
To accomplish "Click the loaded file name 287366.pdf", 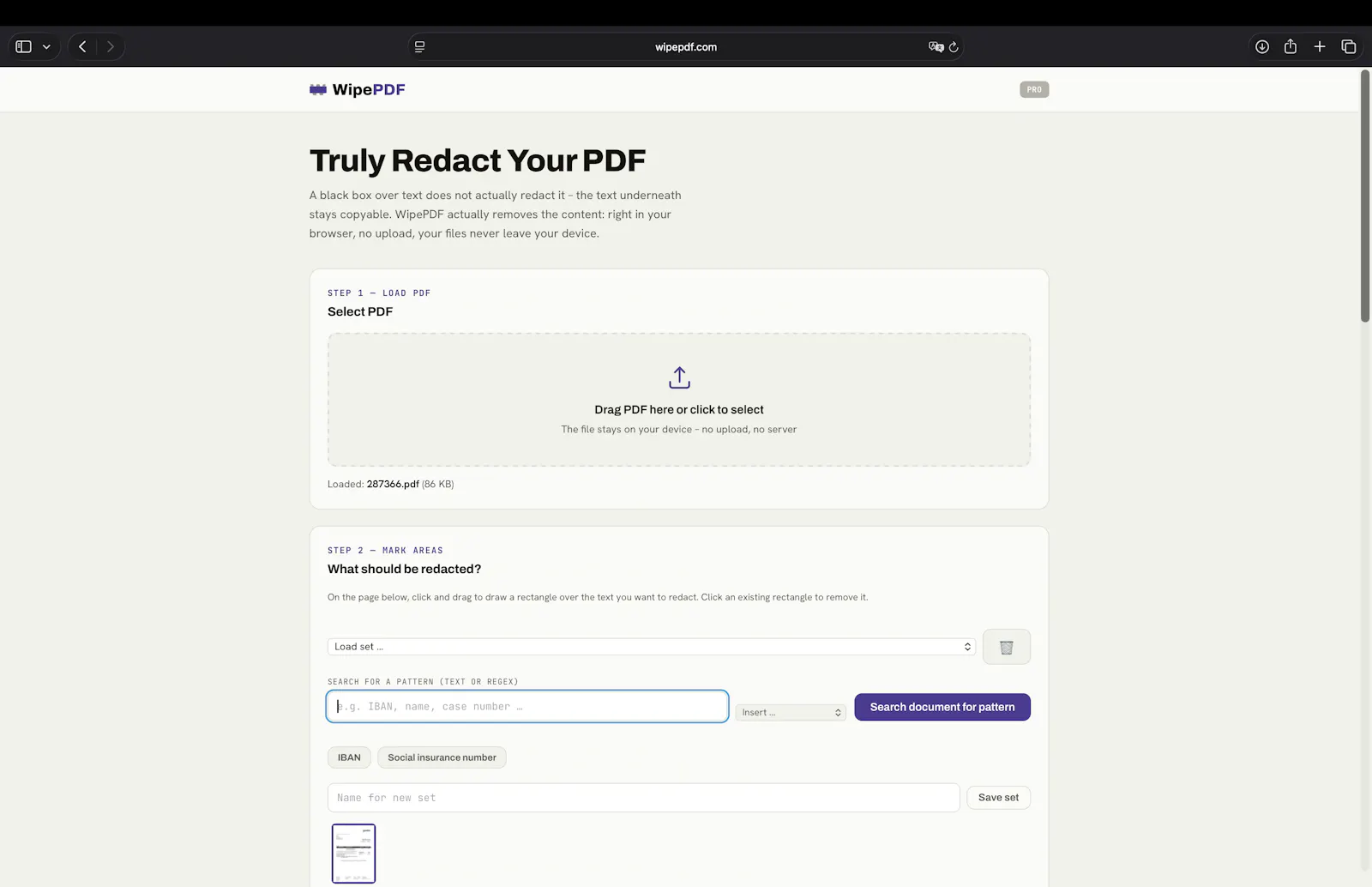I will tap(393, 484).
